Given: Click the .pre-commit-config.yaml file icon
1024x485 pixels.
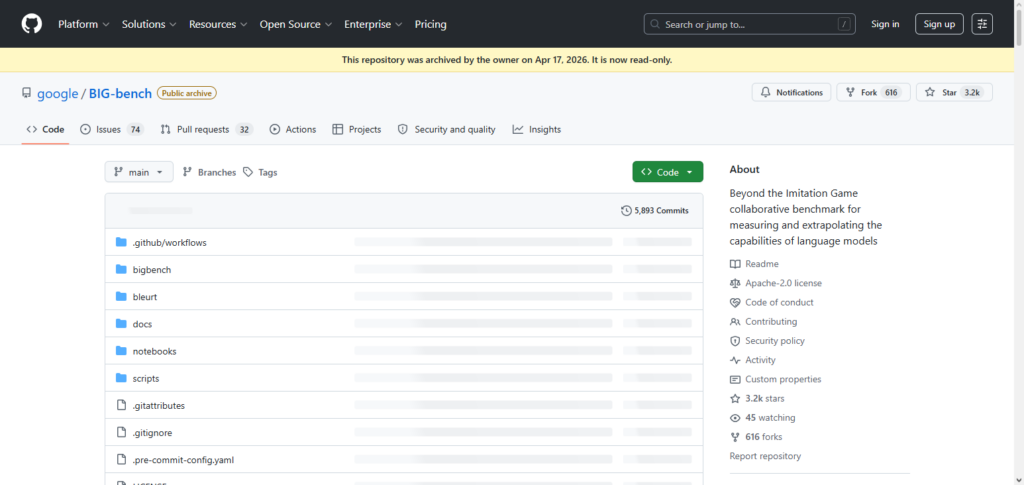Looking at the screenshot, I should [x=121, y=460].
